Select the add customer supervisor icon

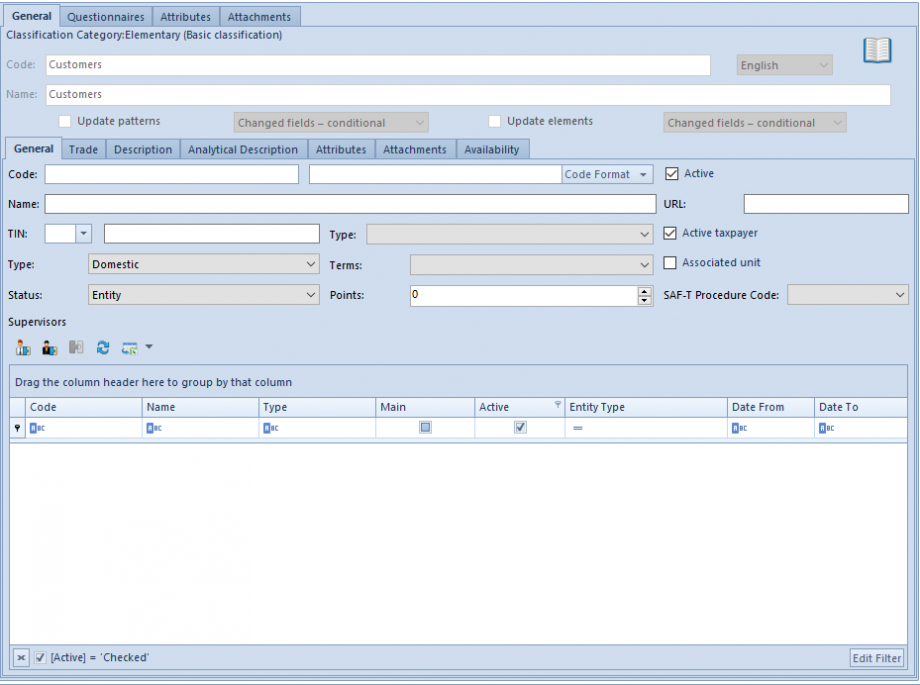(x=49, y=347)
